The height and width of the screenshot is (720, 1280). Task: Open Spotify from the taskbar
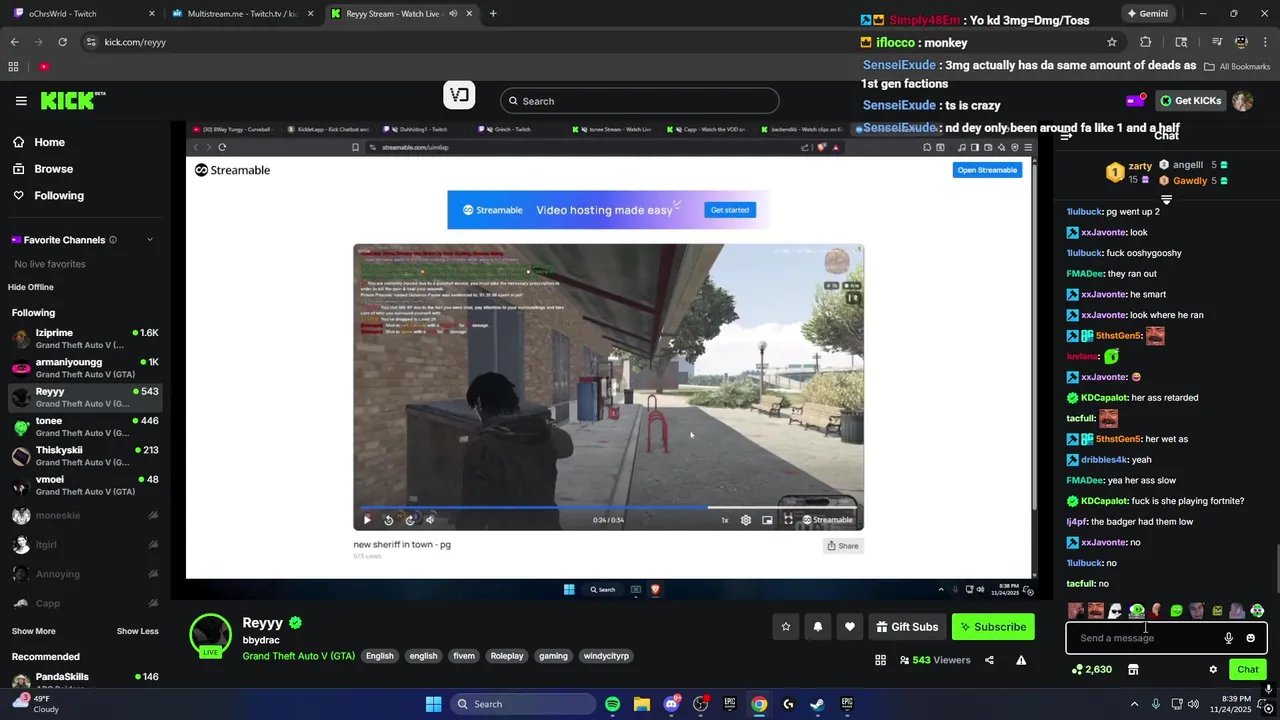coord(612,704)
